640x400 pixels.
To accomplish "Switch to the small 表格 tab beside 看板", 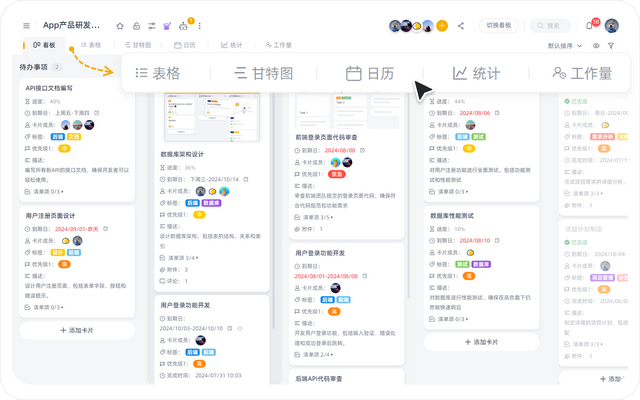I will (91, 45).
